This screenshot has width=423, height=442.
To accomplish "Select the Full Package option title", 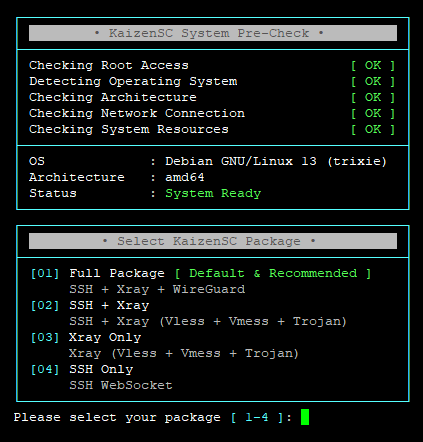I will pos(117,273).
